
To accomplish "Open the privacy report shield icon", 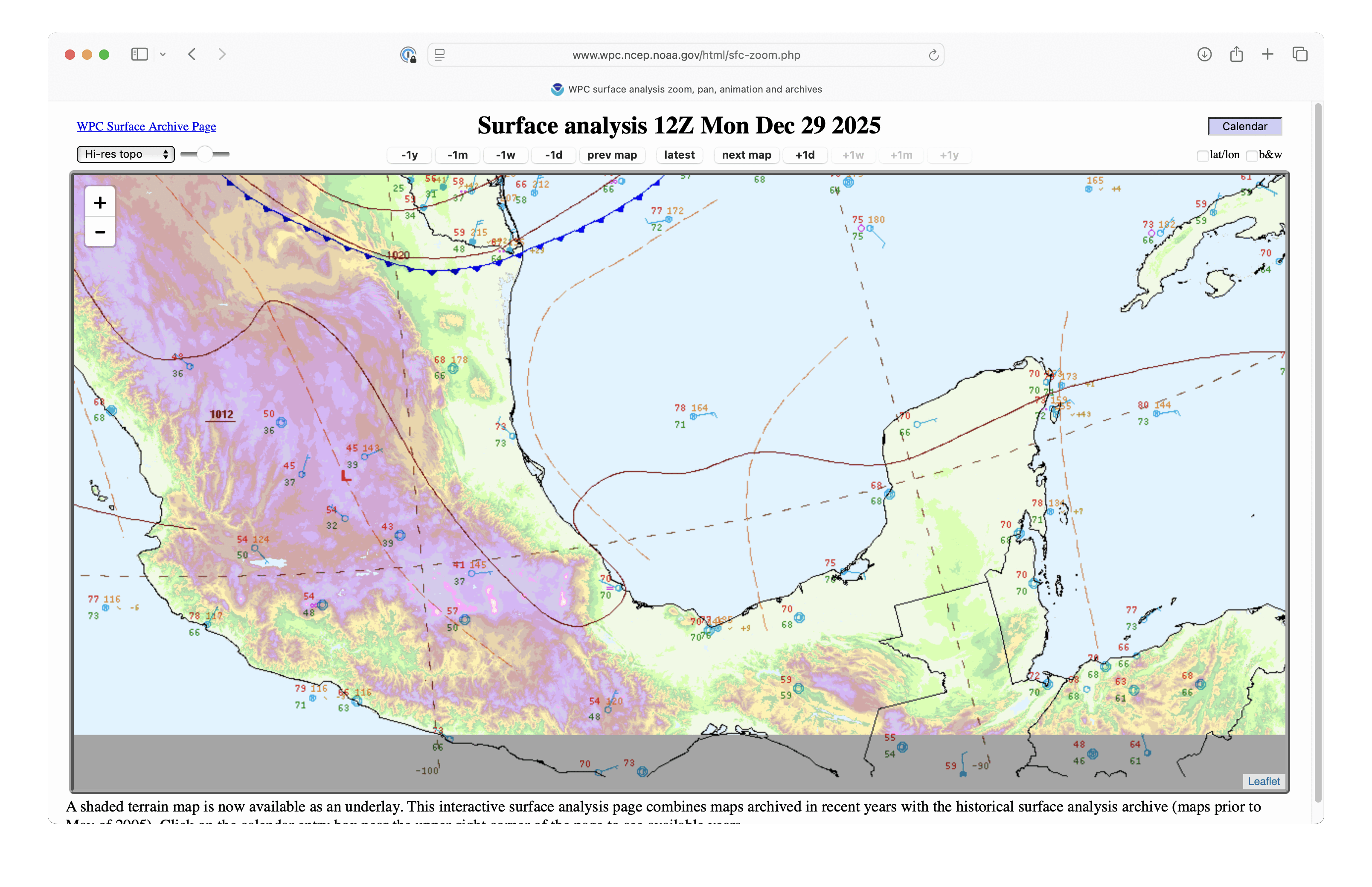I will (x=408, y=55).
